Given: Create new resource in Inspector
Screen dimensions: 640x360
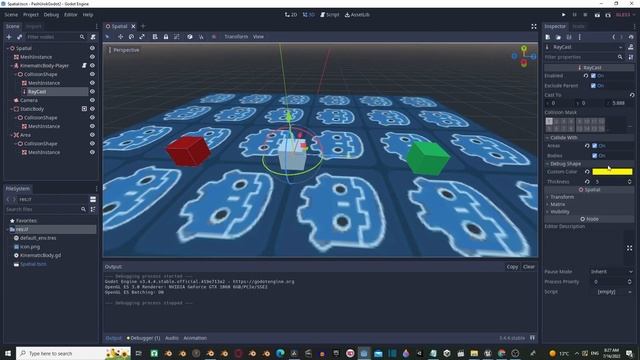Looking at the screenshot, I should click(x=548, y=37).
